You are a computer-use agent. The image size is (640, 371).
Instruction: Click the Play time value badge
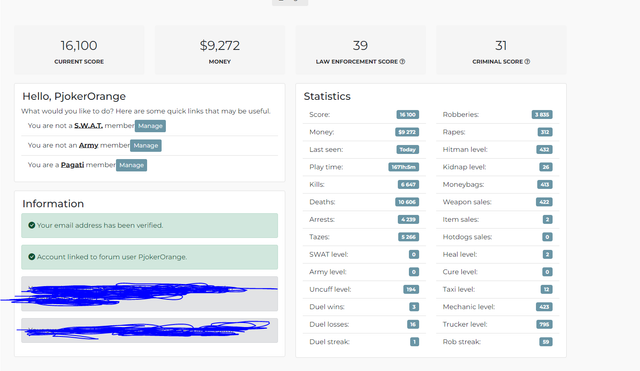[404, 167]
